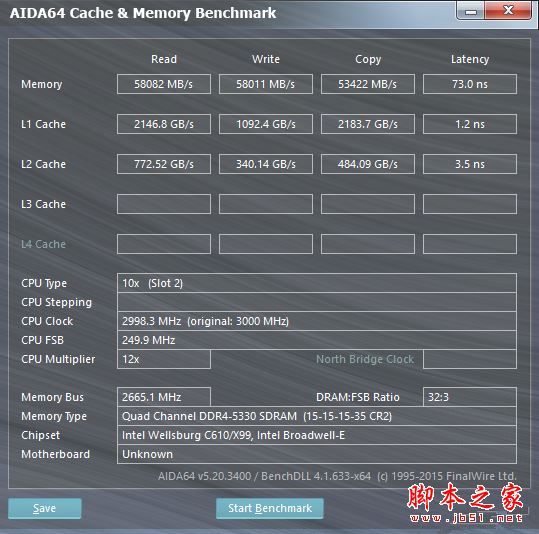
Task: Click the empty L3 Cache Copy field
Action: [x=368, y=204]
